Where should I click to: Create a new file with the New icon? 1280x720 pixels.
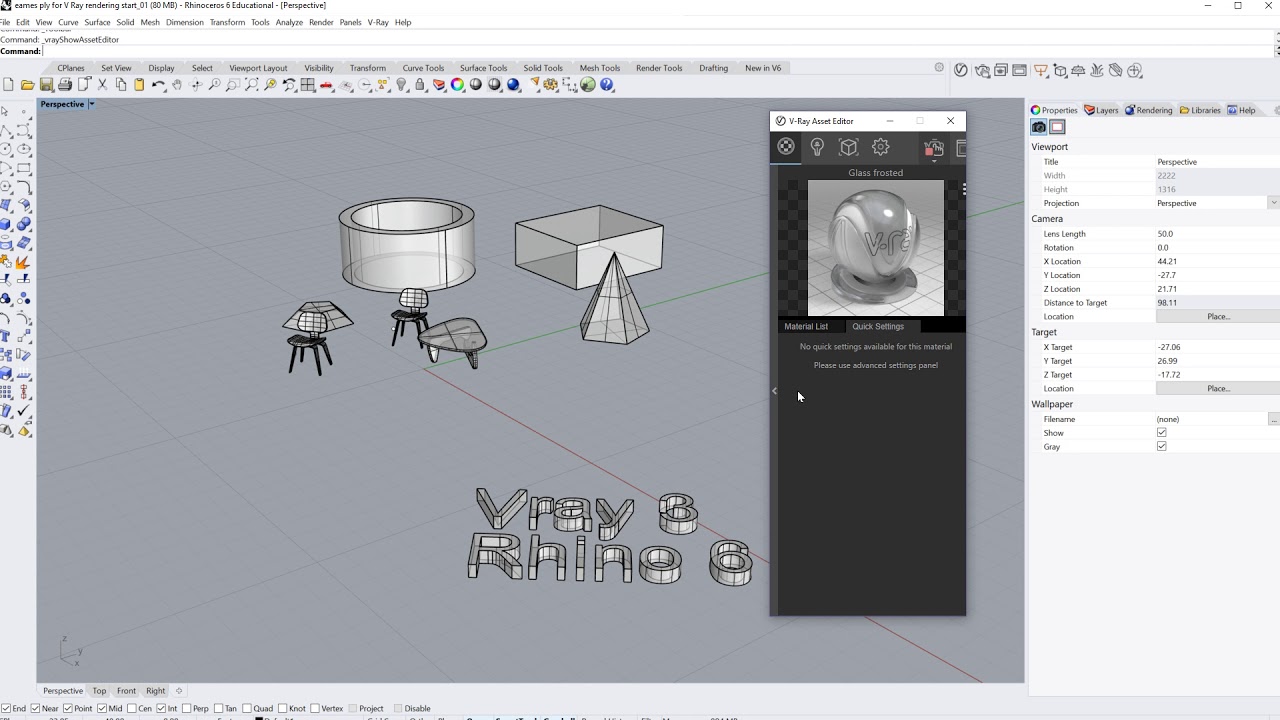click(x=9, y=85)
